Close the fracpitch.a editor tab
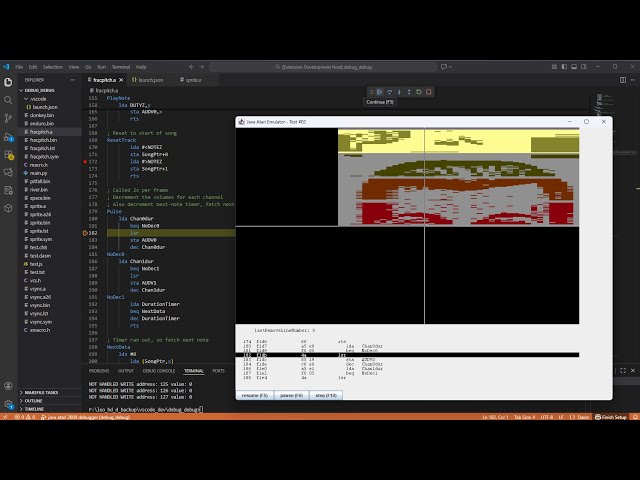This screenshot has width=640, height=480. tap(121, 80)
